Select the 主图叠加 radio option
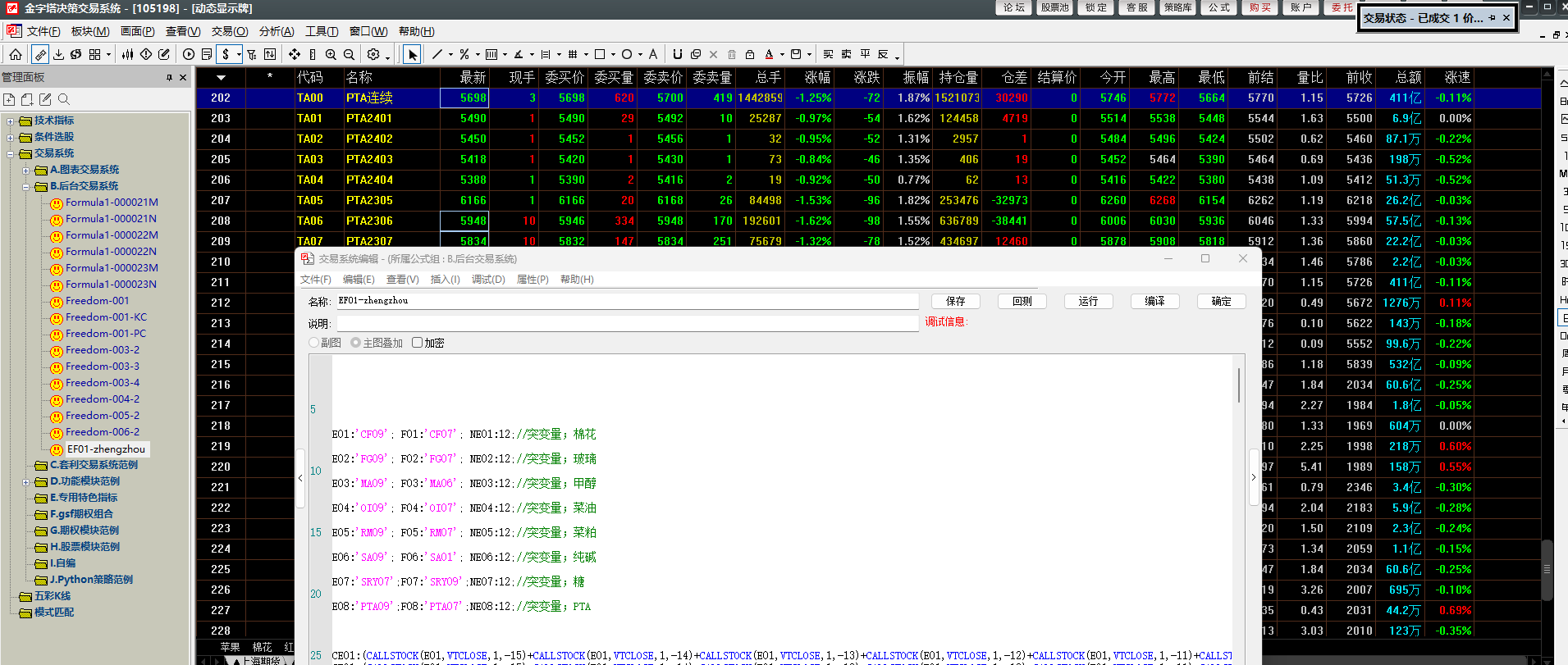This screenshot has height=665, width=1568. pos(356,343)
